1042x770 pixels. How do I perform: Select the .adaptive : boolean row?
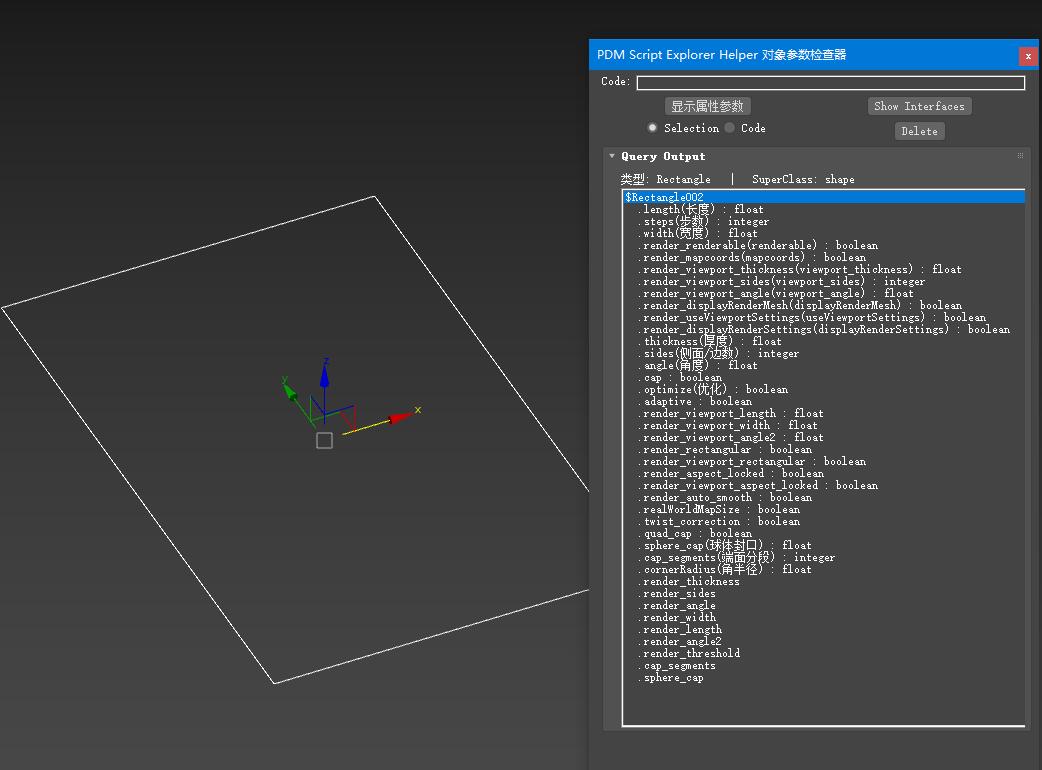pyautogui.click(x=823, y=401)
